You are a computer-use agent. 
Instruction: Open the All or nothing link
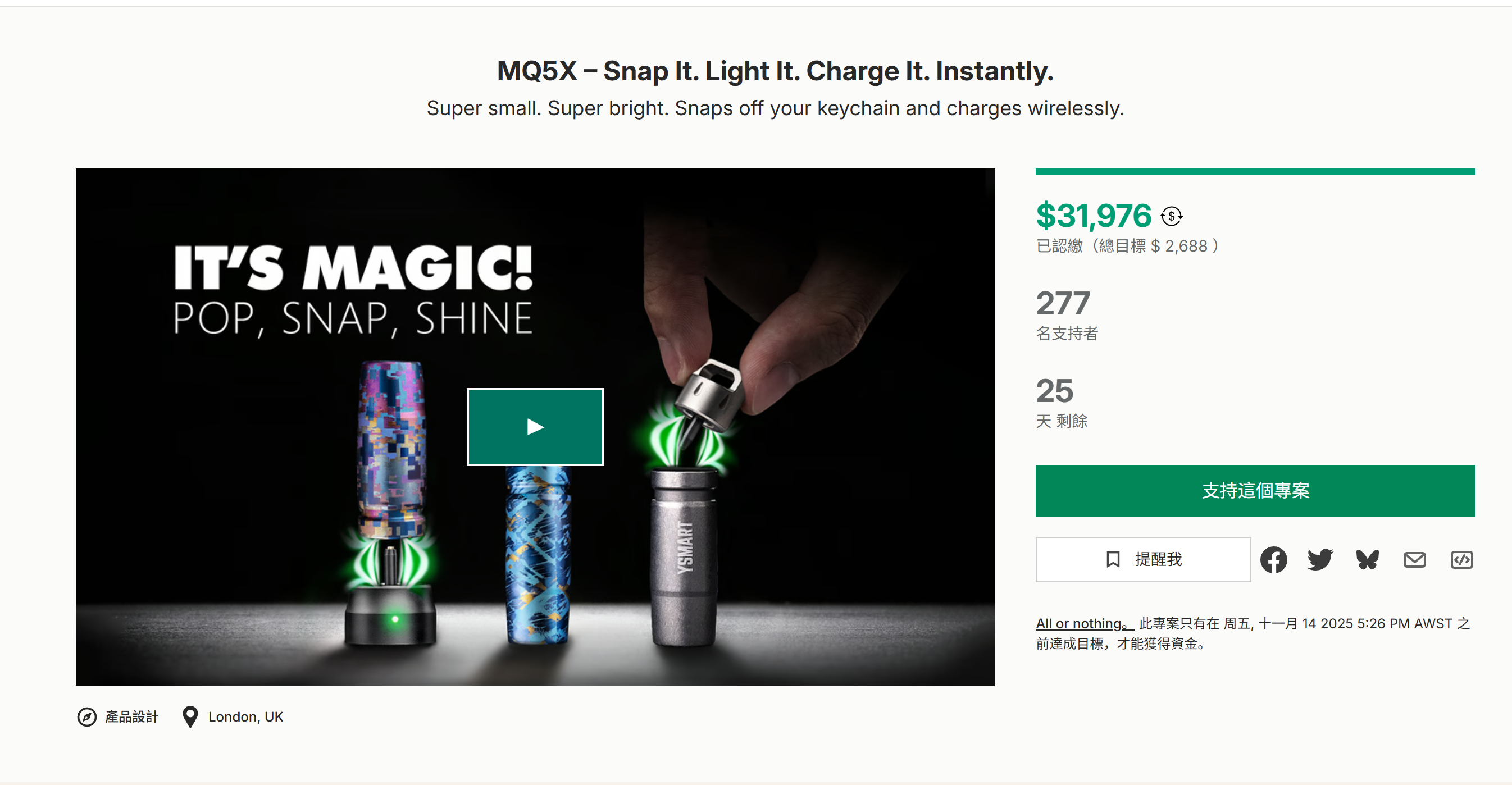point(1083,623)
